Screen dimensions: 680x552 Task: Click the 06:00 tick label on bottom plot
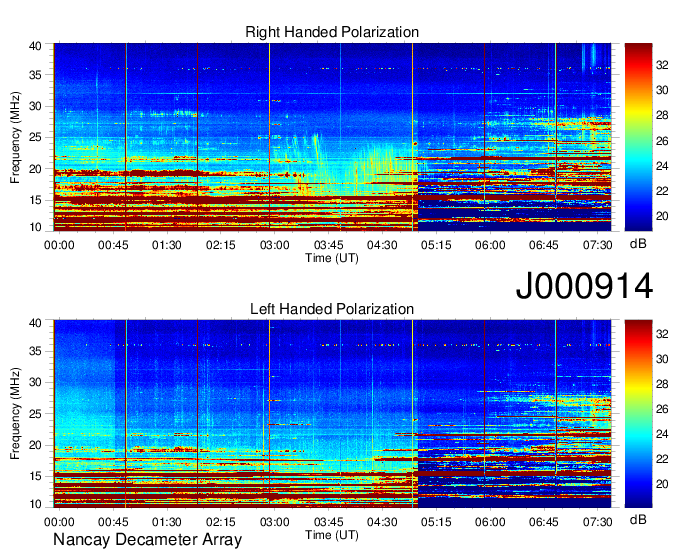(490, 523)
